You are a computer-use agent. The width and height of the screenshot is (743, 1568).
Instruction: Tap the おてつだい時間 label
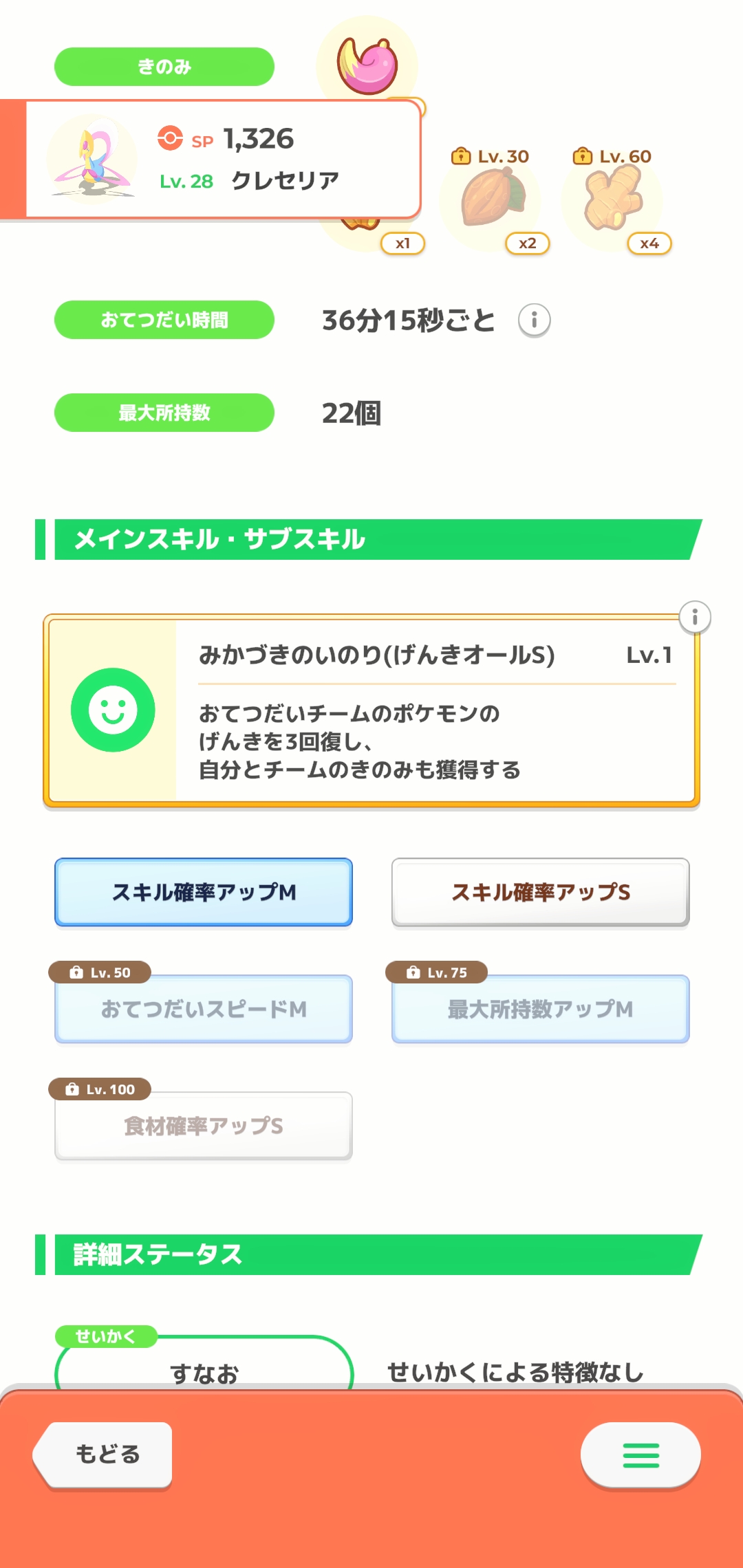[x=164, y=320]
